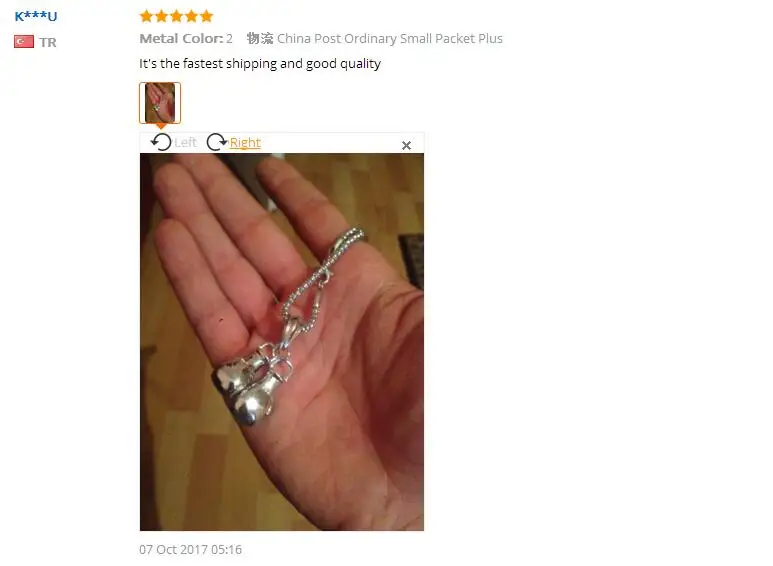The image size is (773, 566).
Task: Select the second orange rating star
Action: click(161, 16)
